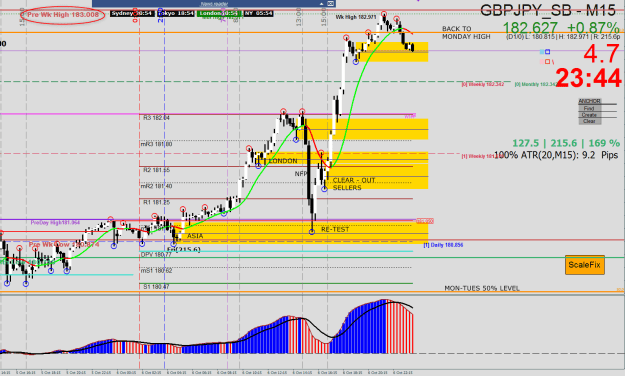
Task: Click the GBPJPY_SB - M15 chart title
Action: click(548, 10)
